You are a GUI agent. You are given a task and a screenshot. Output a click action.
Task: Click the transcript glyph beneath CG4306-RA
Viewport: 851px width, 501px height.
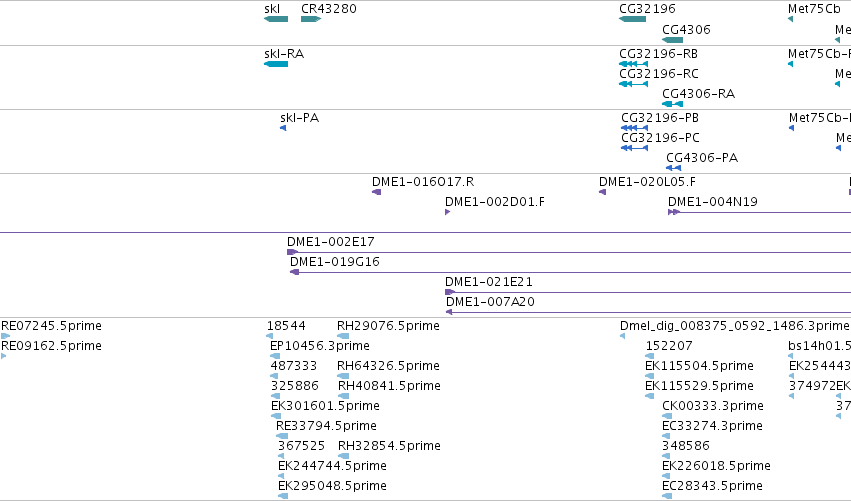pos(672,104)
